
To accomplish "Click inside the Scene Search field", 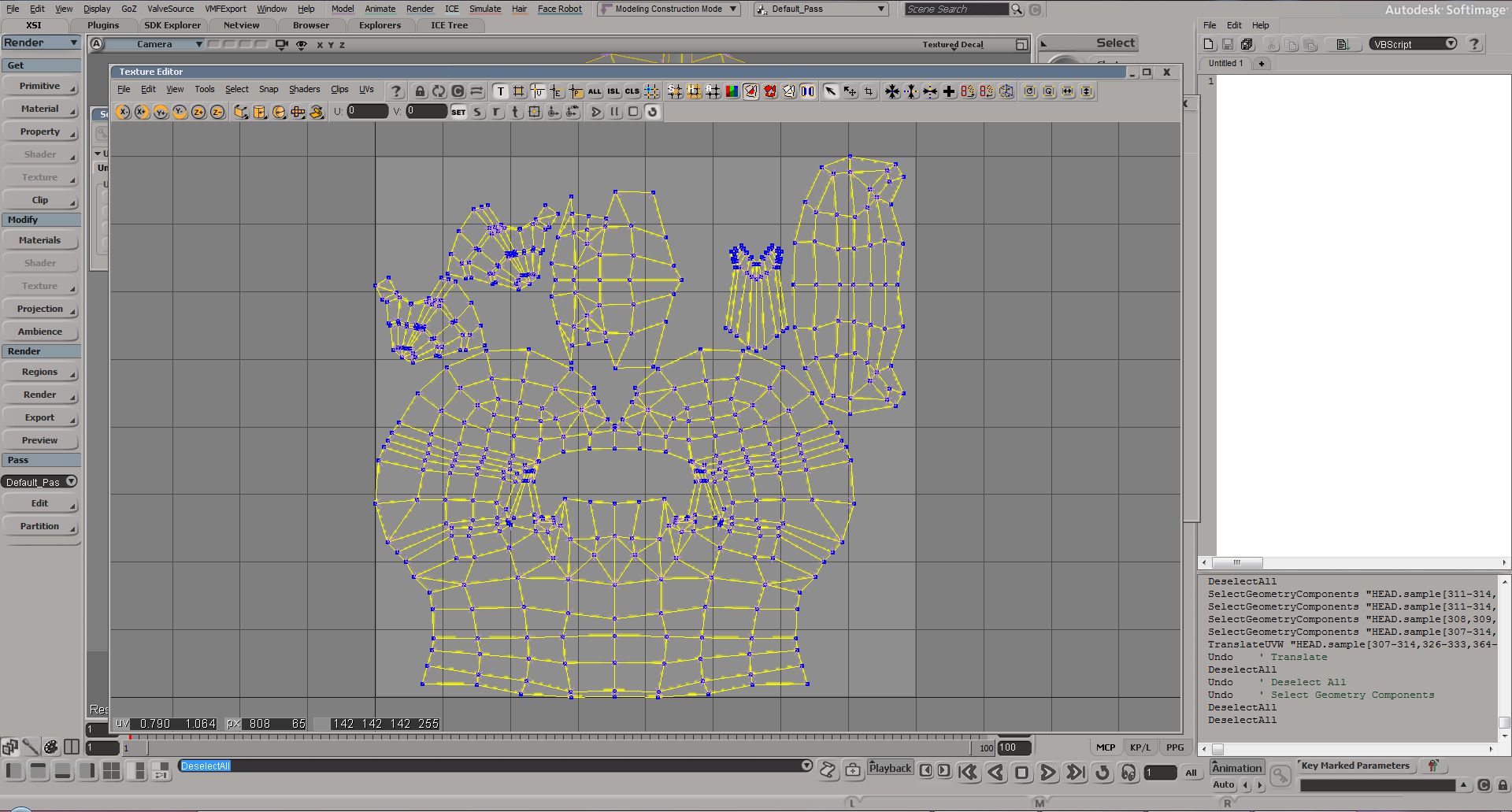I will click(957, 9).
